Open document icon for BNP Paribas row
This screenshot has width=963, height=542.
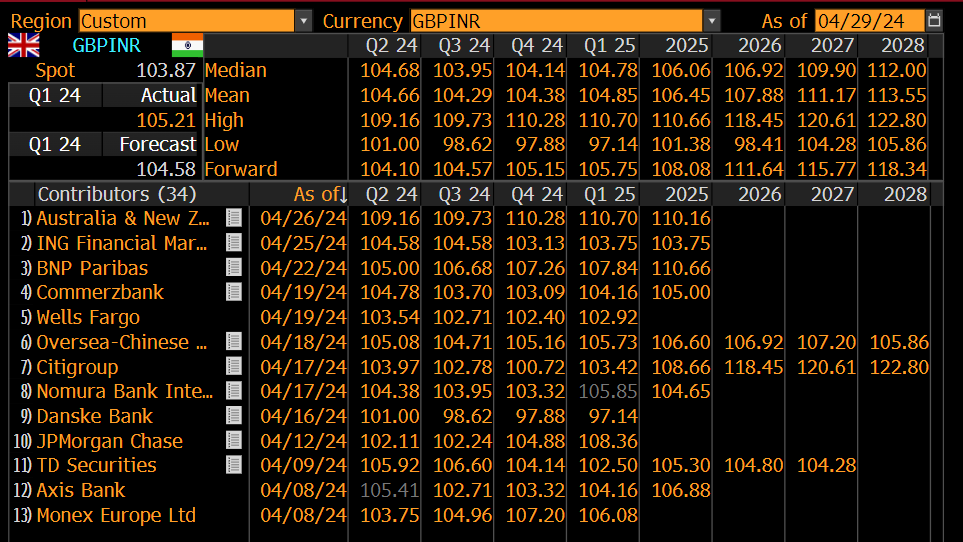click(x=233, y=268)
